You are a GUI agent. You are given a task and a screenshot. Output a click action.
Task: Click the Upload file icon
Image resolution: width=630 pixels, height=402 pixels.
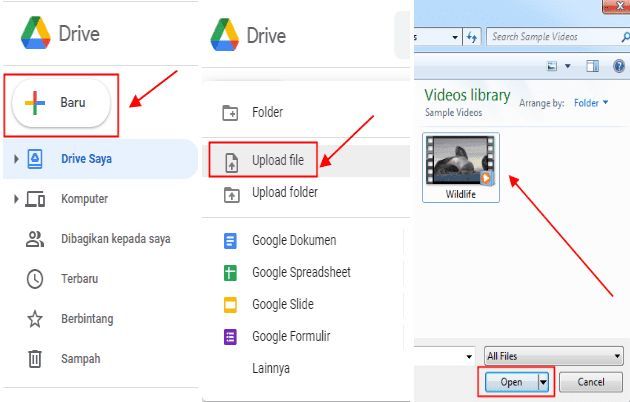(231, 163)
